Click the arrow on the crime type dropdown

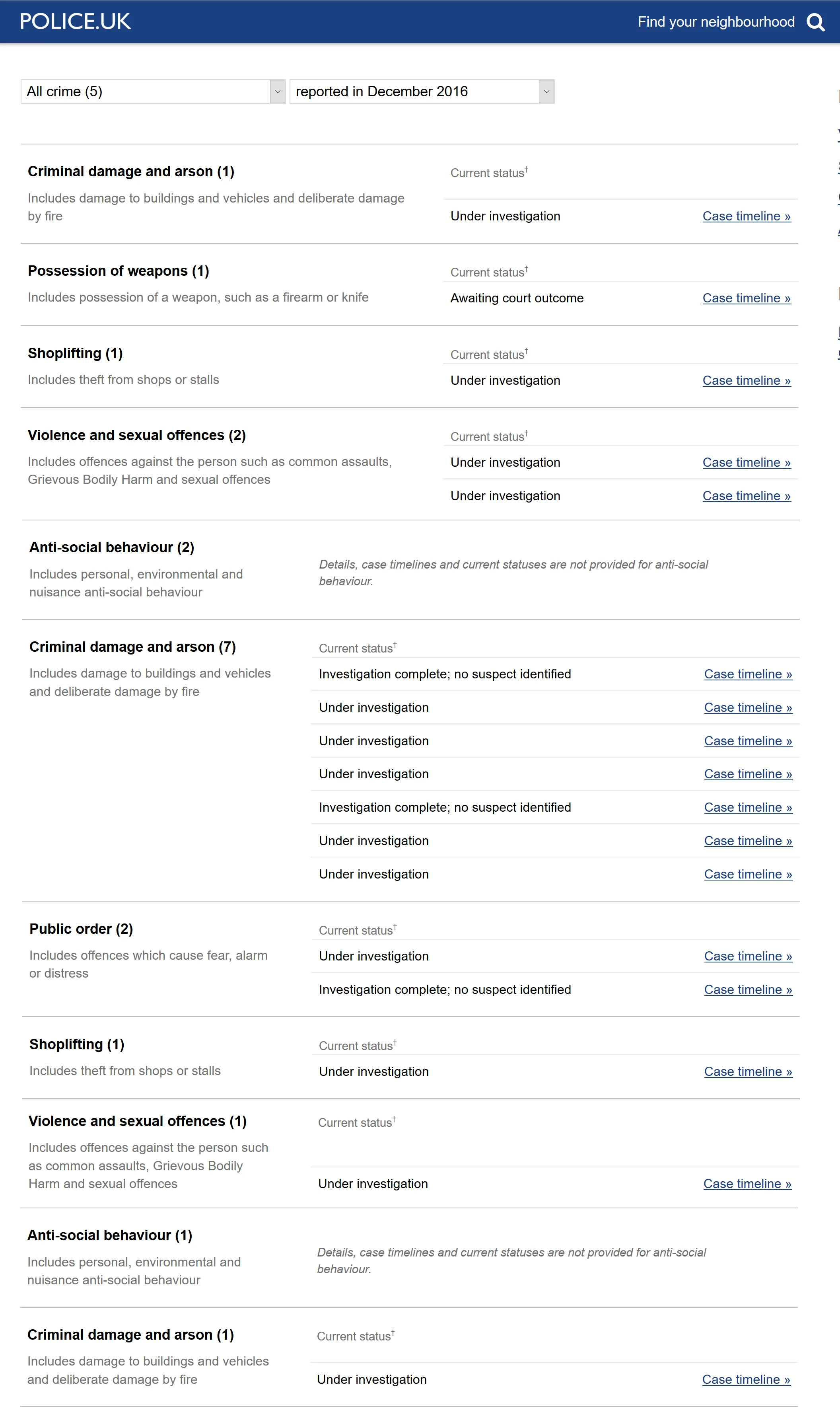[277, 91]
